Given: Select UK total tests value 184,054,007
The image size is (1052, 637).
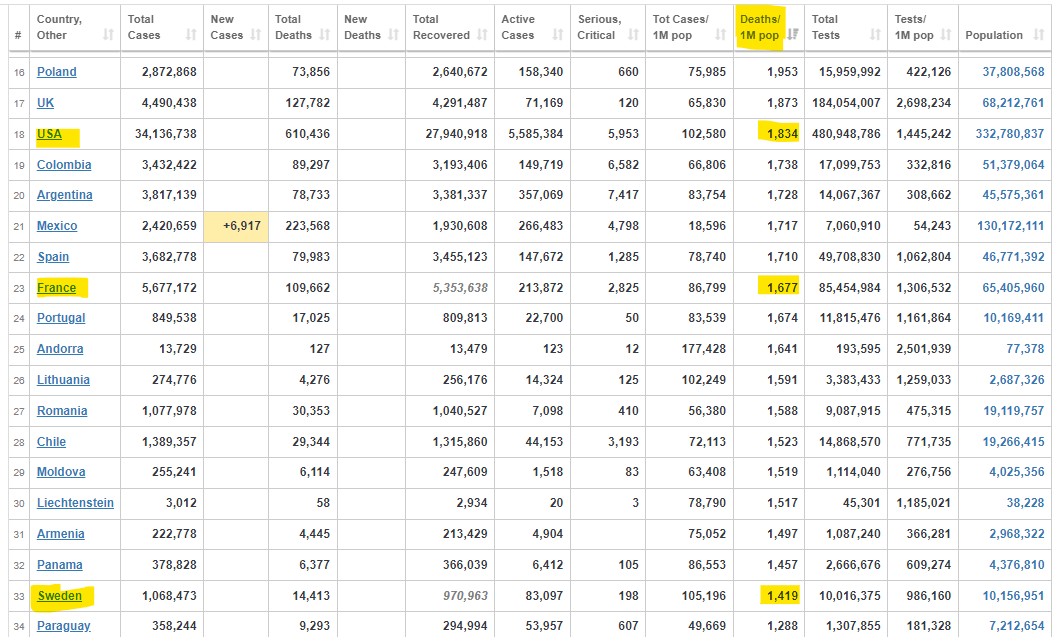Looking at the screenshot, I should 845,103.
